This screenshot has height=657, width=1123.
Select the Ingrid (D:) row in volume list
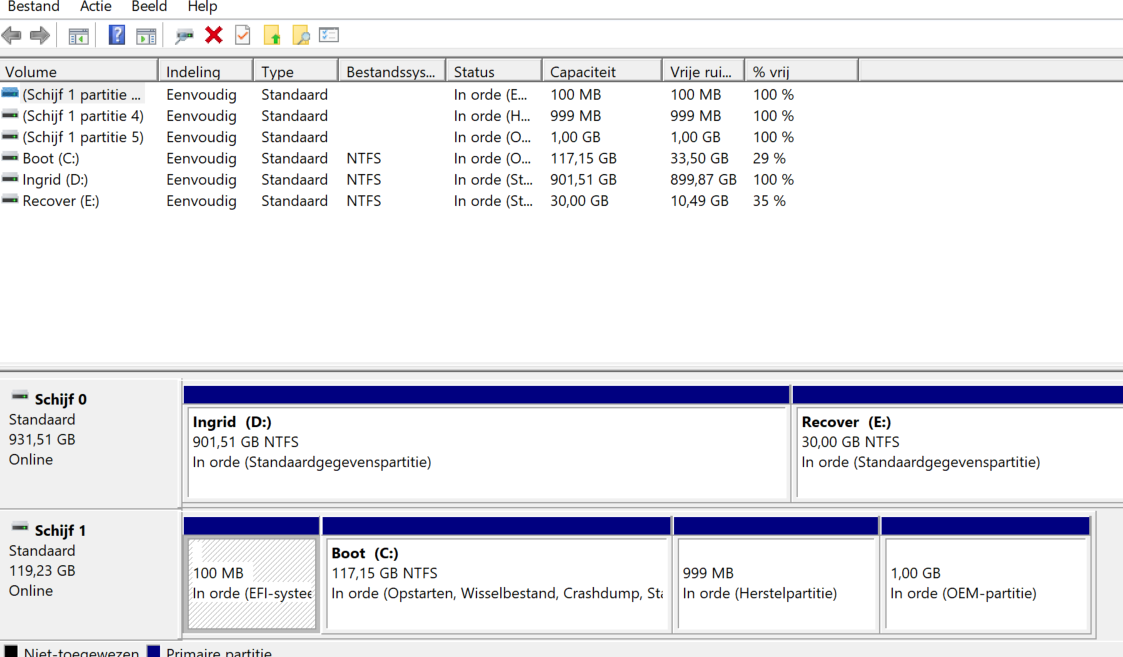55,180
